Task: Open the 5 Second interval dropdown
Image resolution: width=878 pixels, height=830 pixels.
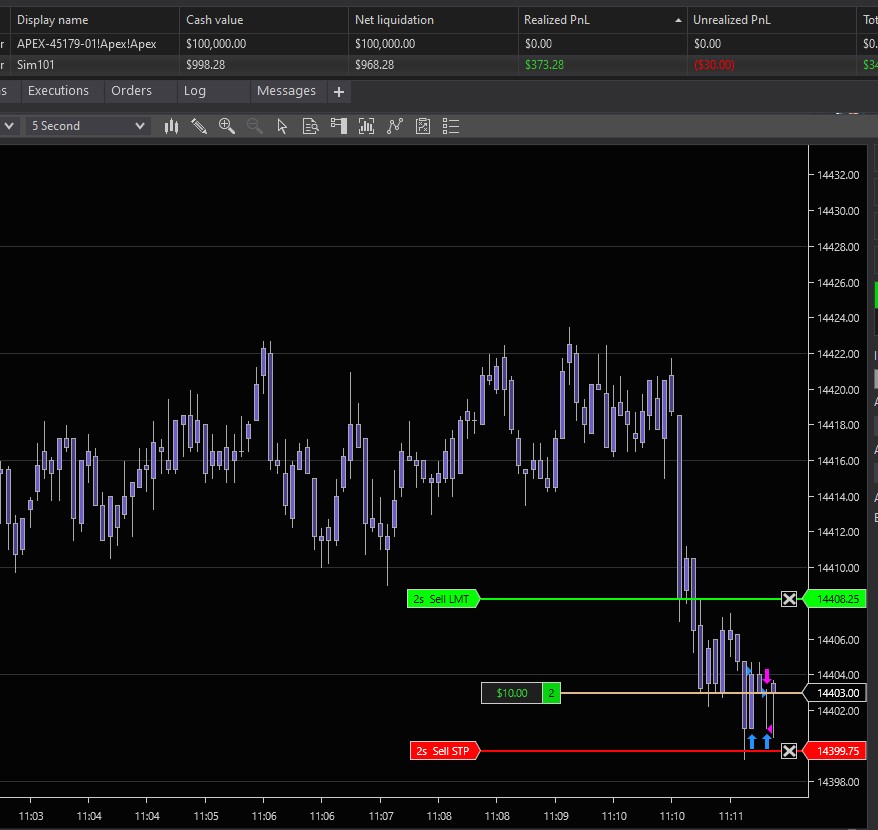Action: 88,126
